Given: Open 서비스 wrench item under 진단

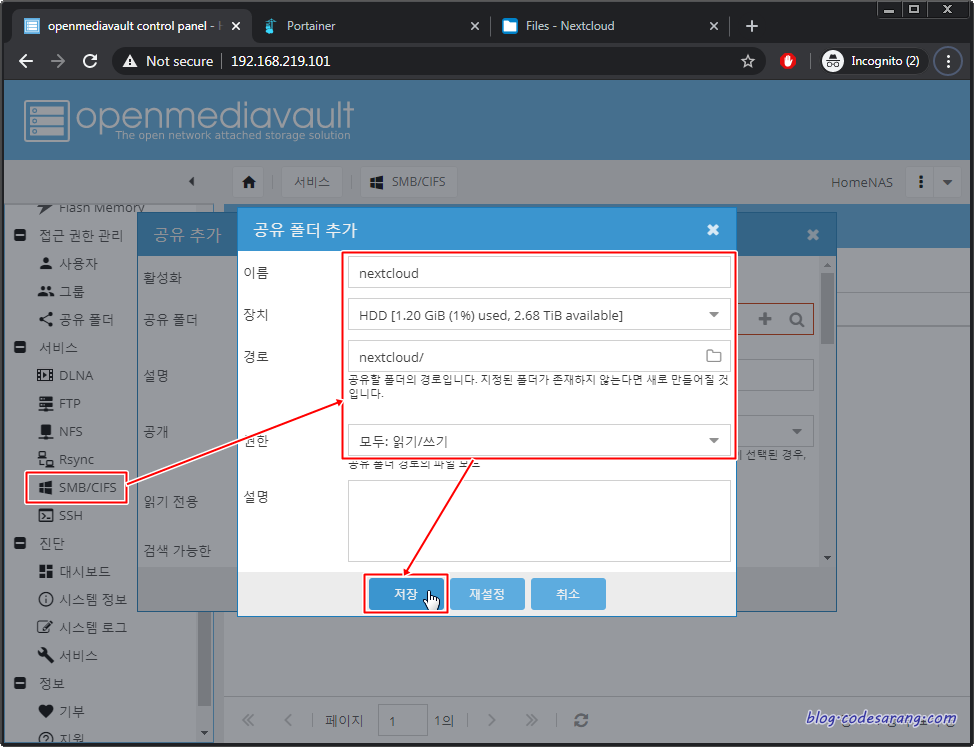Looking at the screenshot, I should point(68,655).
